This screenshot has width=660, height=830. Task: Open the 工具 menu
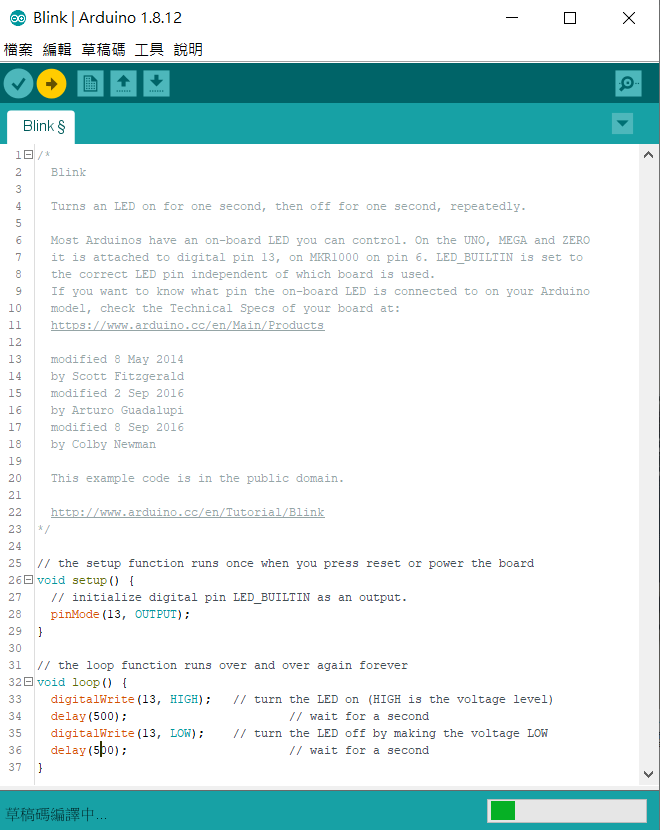pyautogui.click(x=149, y=49)
